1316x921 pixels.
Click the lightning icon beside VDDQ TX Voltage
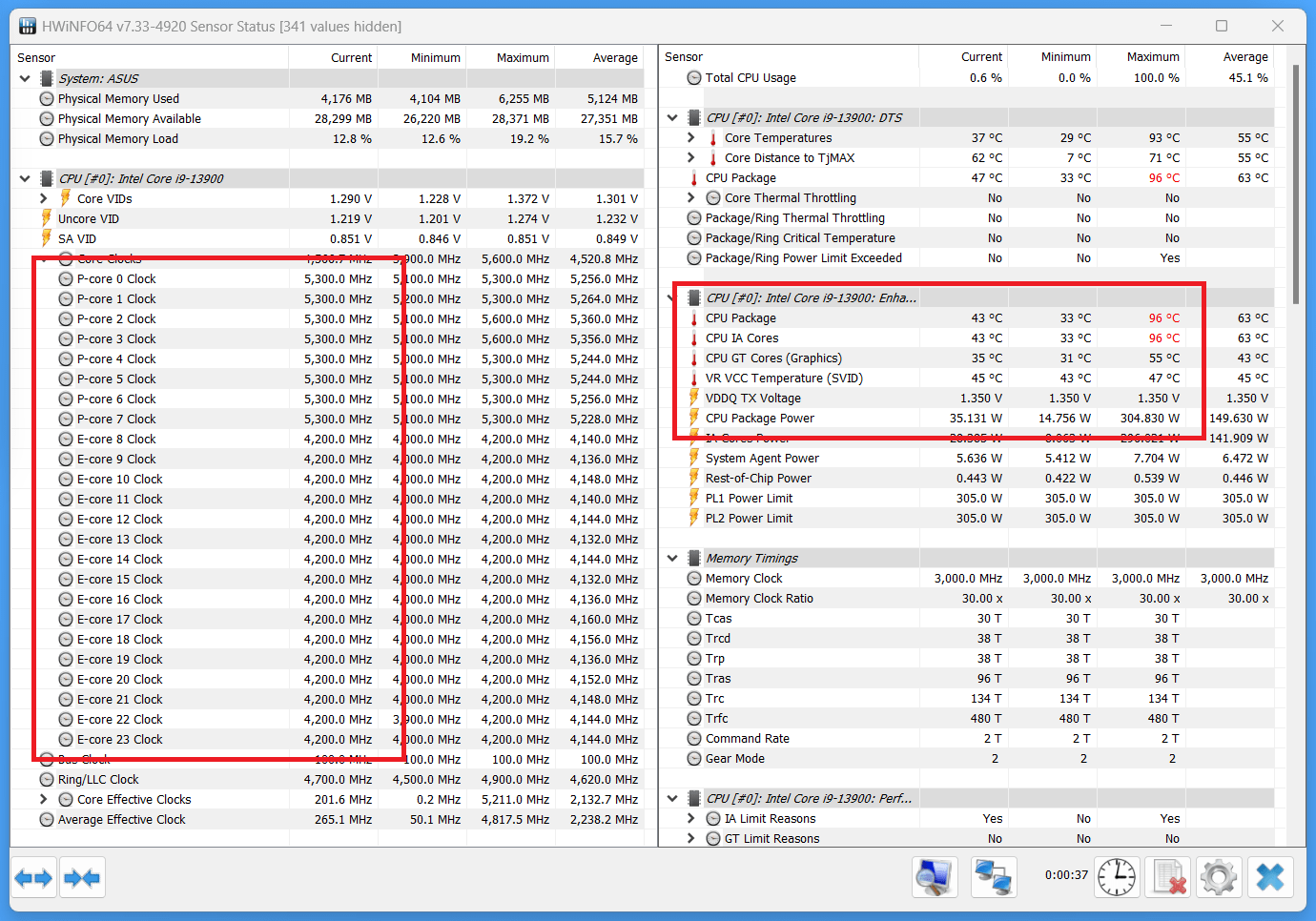coord(694,399)
